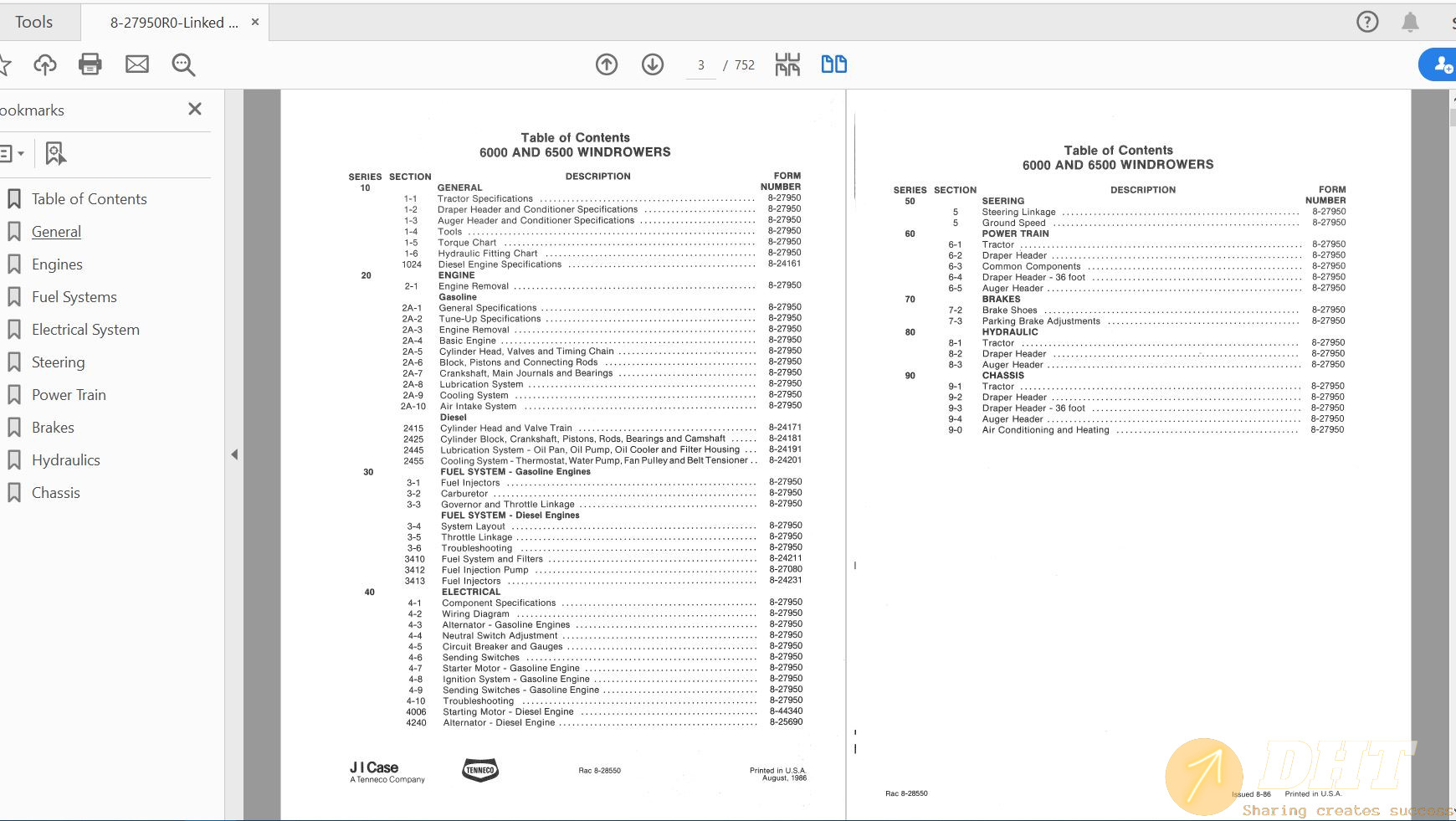Click the page number input field
Image resolution: width=1456 pixels, height=821 pixels.
tap(701, 64)
